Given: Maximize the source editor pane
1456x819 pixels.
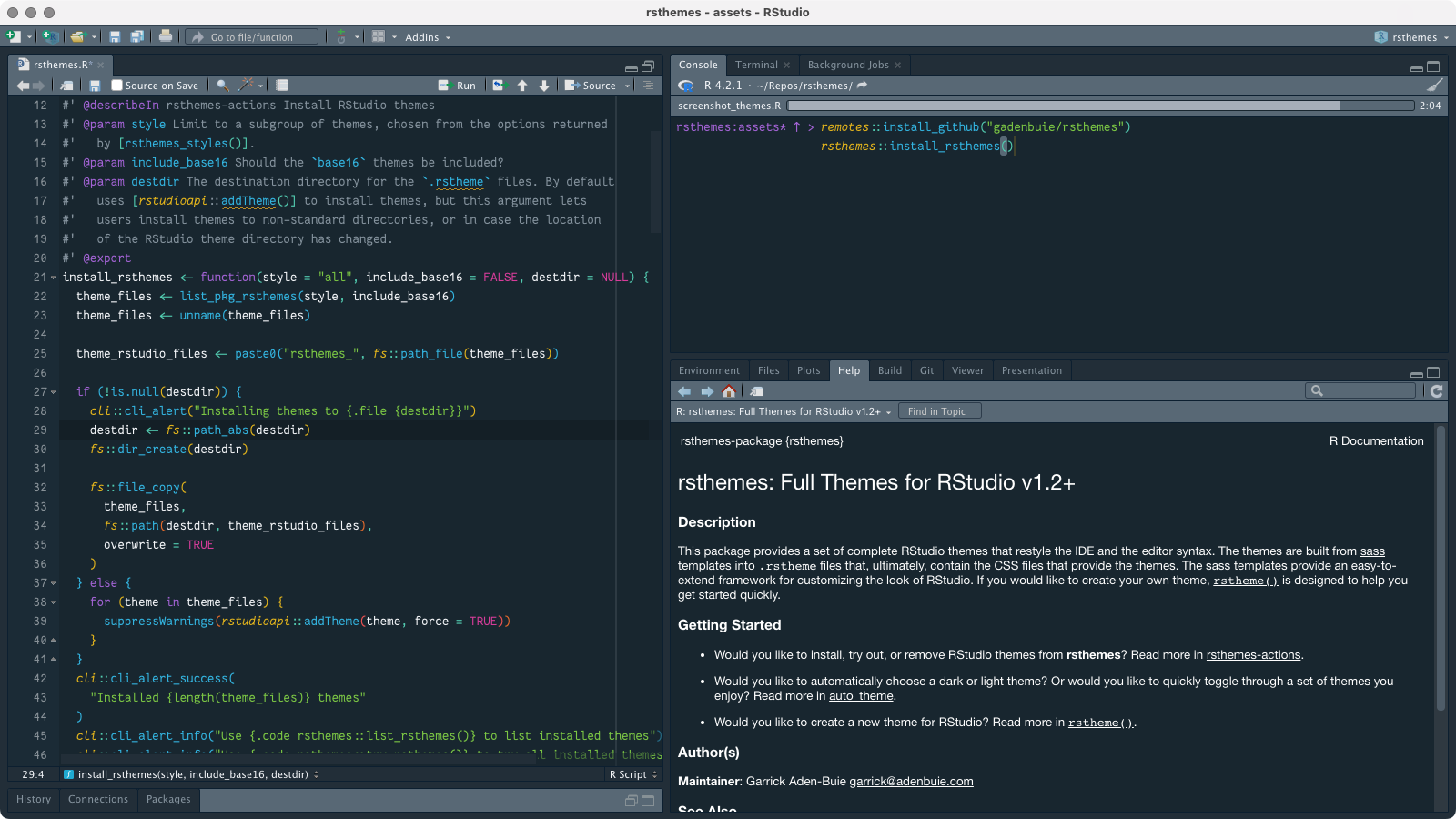Looking at the screenshot, I should [x=648, y=66].
